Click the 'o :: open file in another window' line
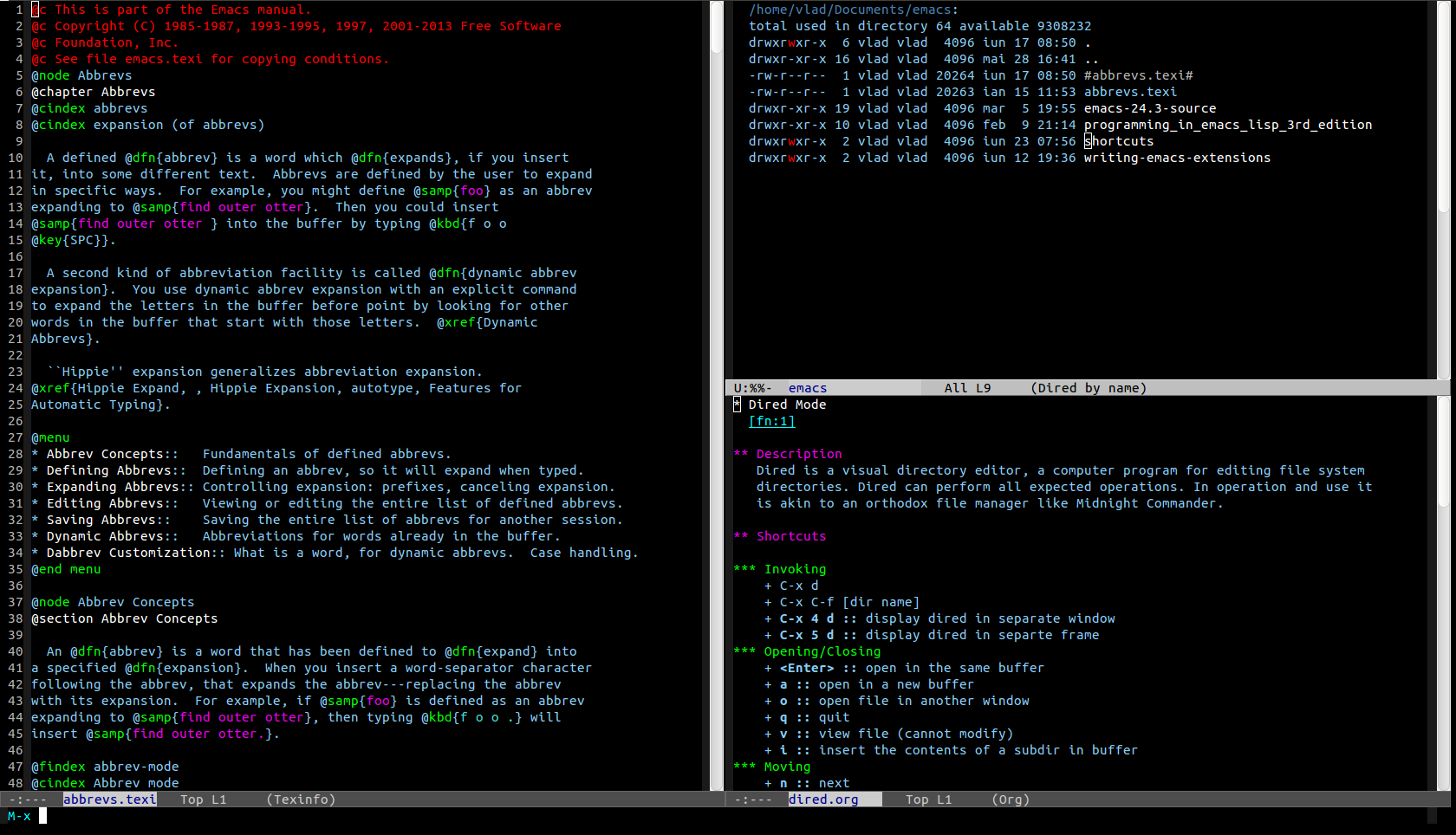The image size is (1456, 835). [x=897, y=701]
